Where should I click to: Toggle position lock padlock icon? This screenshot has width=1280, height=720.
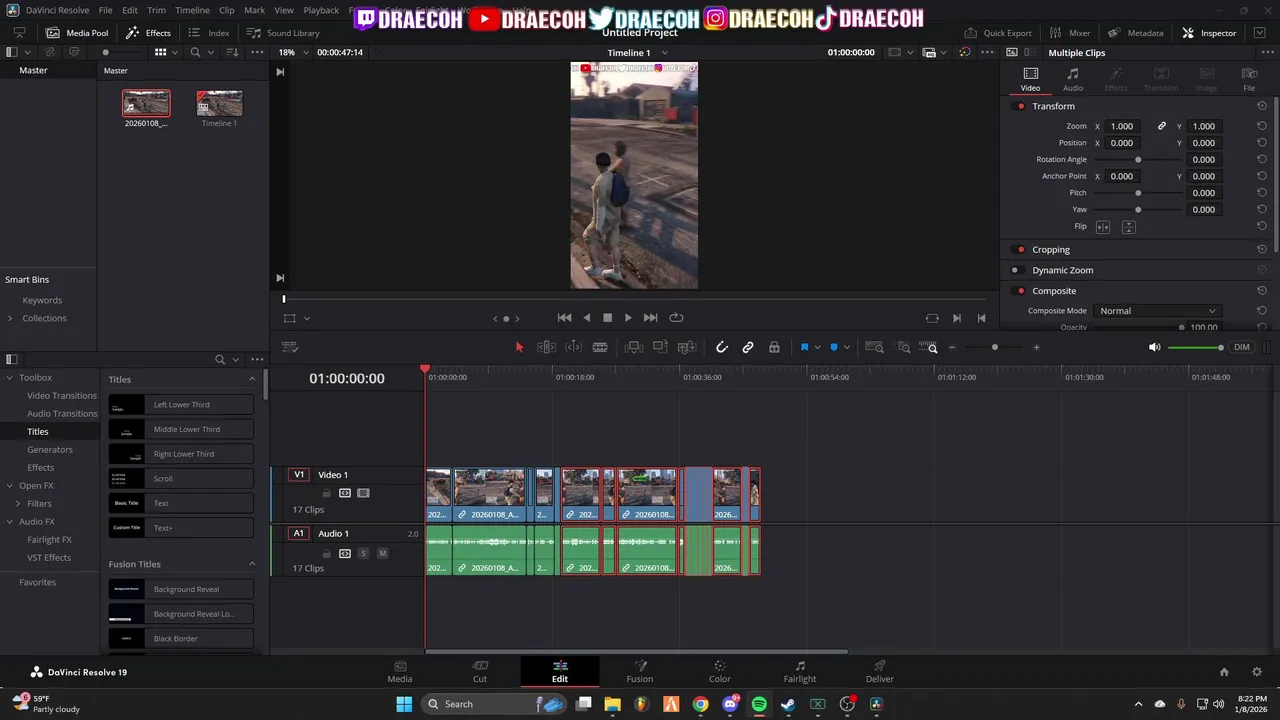click(774, 347)
